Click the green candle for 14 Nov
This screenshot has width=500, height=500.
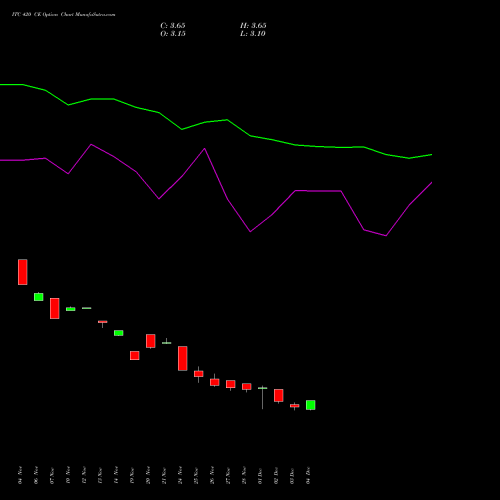pyautogui.click(x=119, y=333)
